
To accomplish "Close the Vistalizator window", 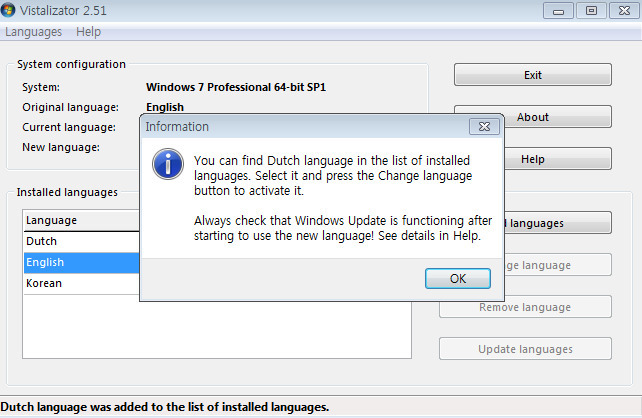I will coord(624,11).
